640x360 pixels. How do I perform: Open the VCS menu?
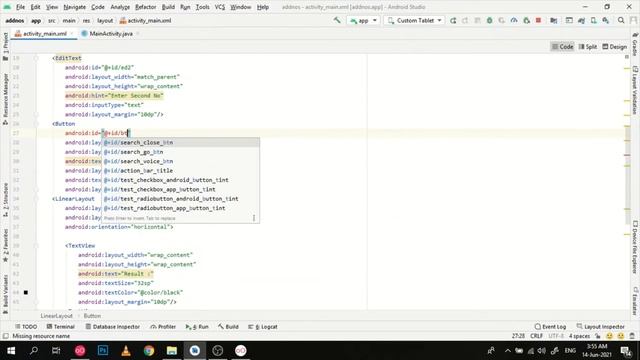click(x=220, y=7)
